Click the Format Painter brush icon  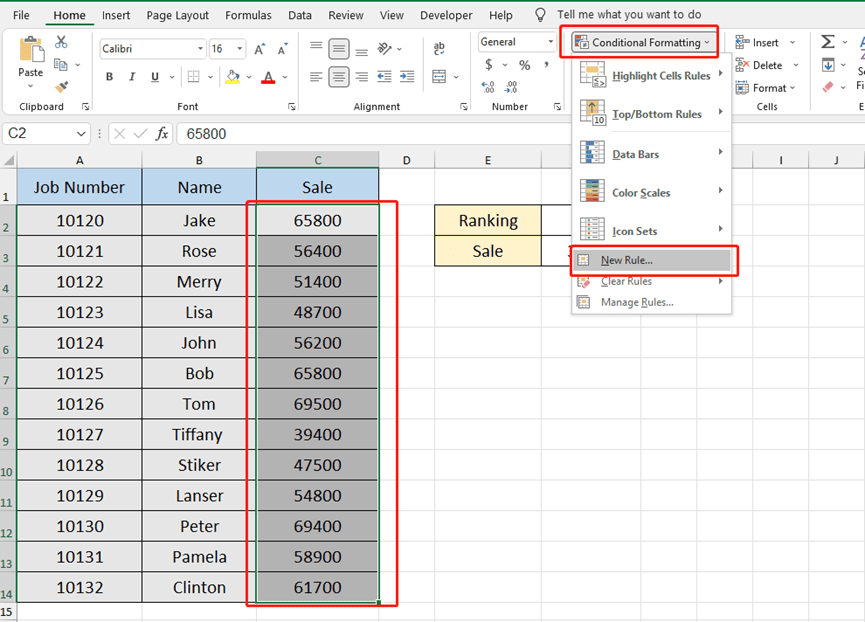pyautogui.click(x=61, y=87)
